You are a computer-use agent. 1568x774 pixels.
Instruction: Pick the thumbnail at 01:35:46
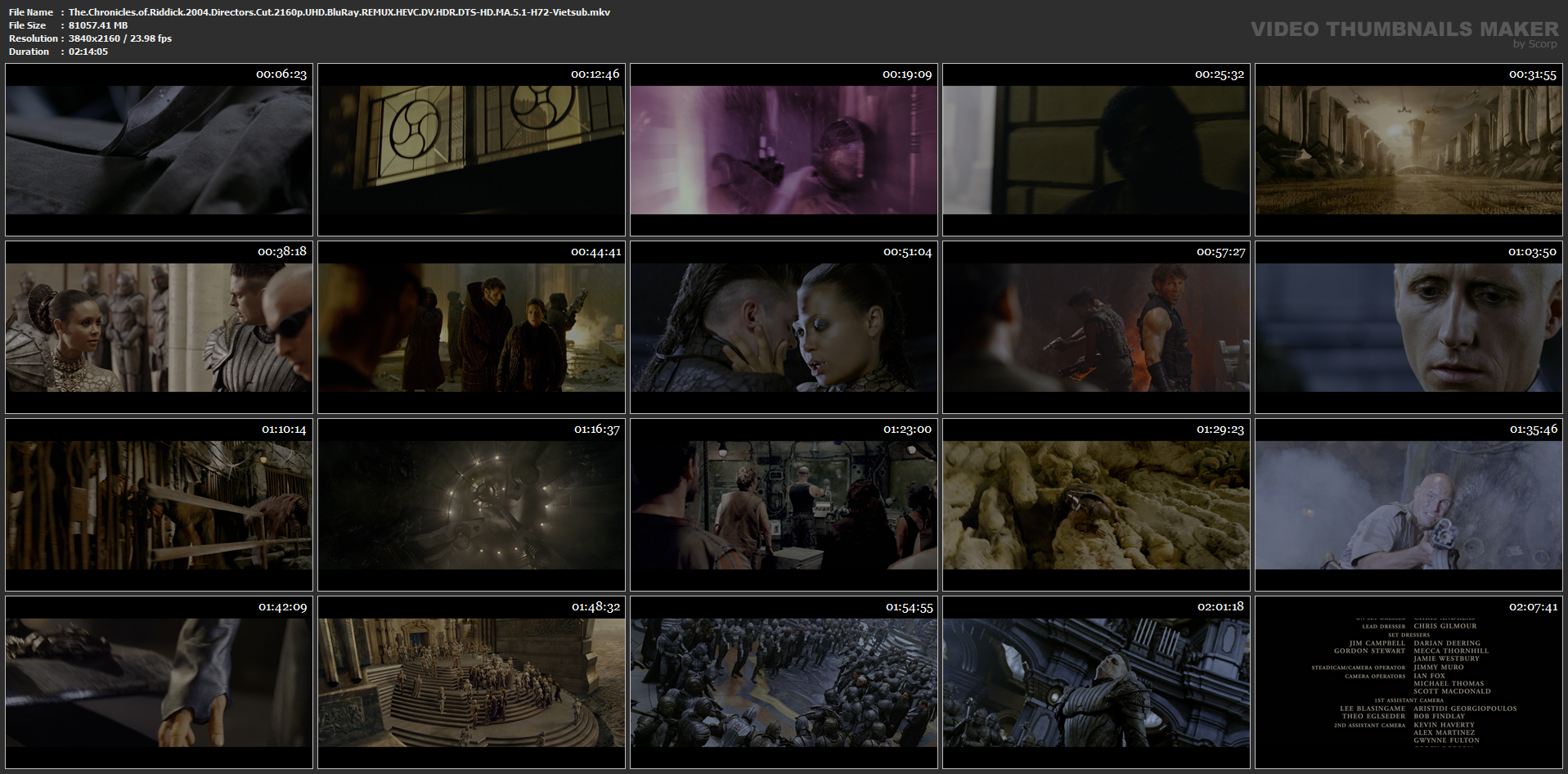coord(1409,505)
